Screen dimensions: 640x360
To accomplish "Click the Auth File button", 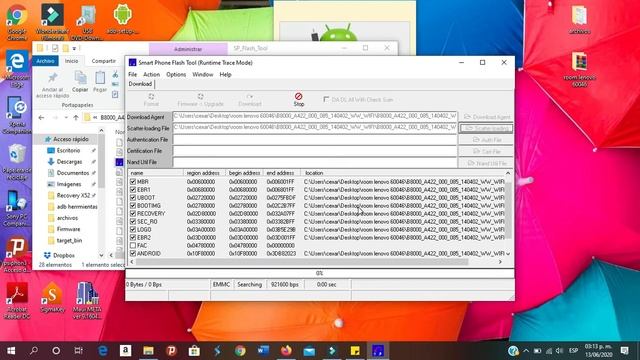I will point(486,140).
